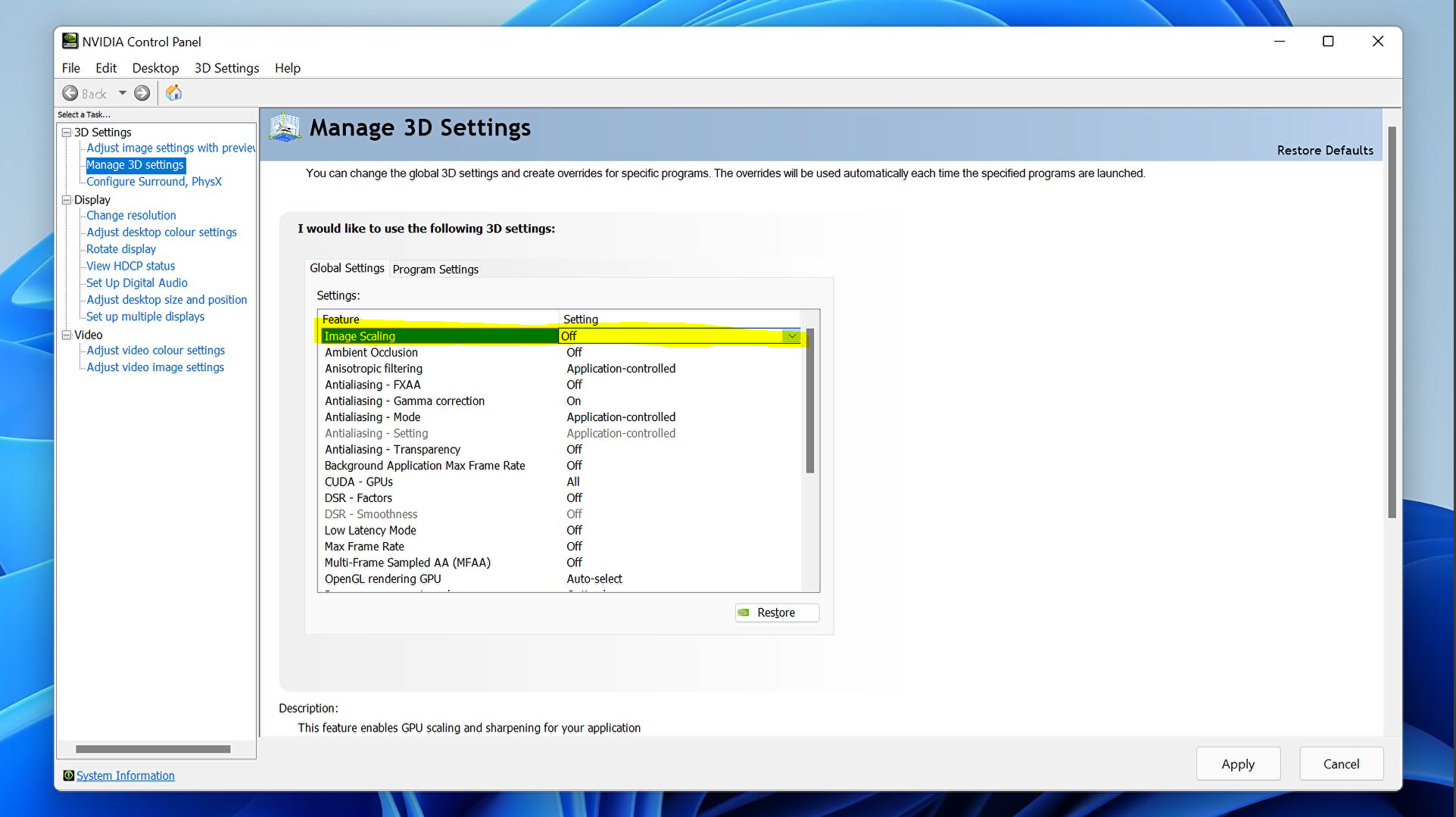The image size is (1456, 817).
Task: Open the System Information link
Action: coord(126,775)
